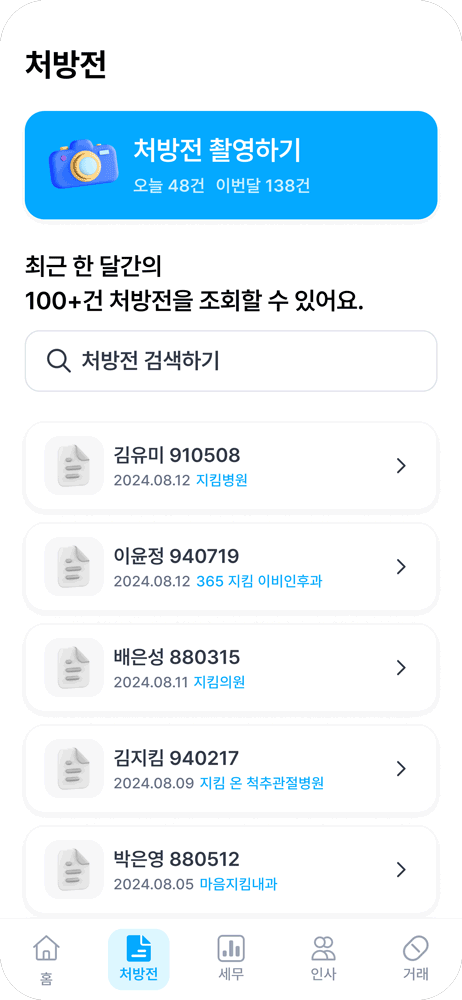Expand the chevron for 배은성 880315

401,668
